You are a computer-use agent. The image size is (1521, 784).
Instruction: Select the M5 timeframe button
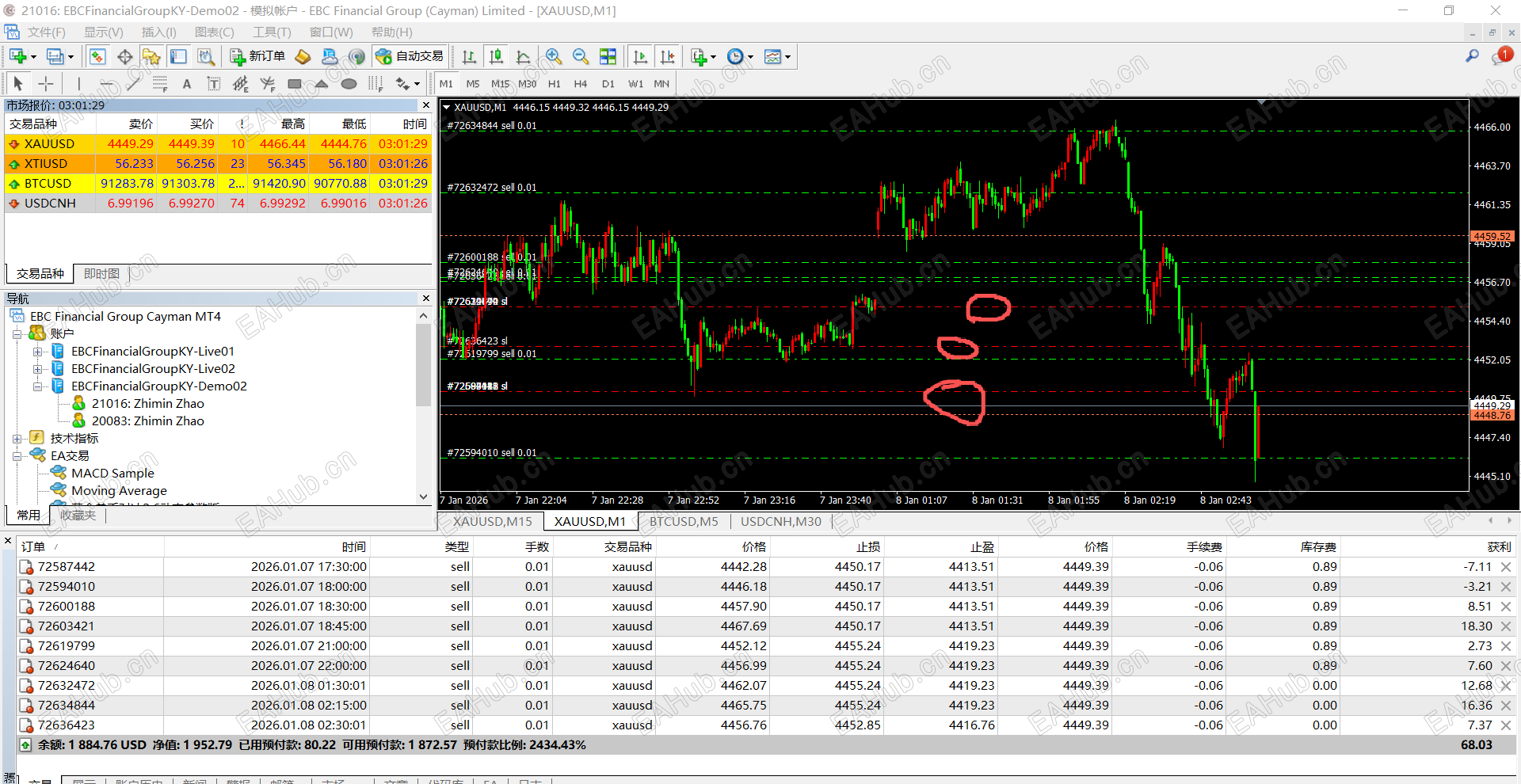click(x=473, y=84)
